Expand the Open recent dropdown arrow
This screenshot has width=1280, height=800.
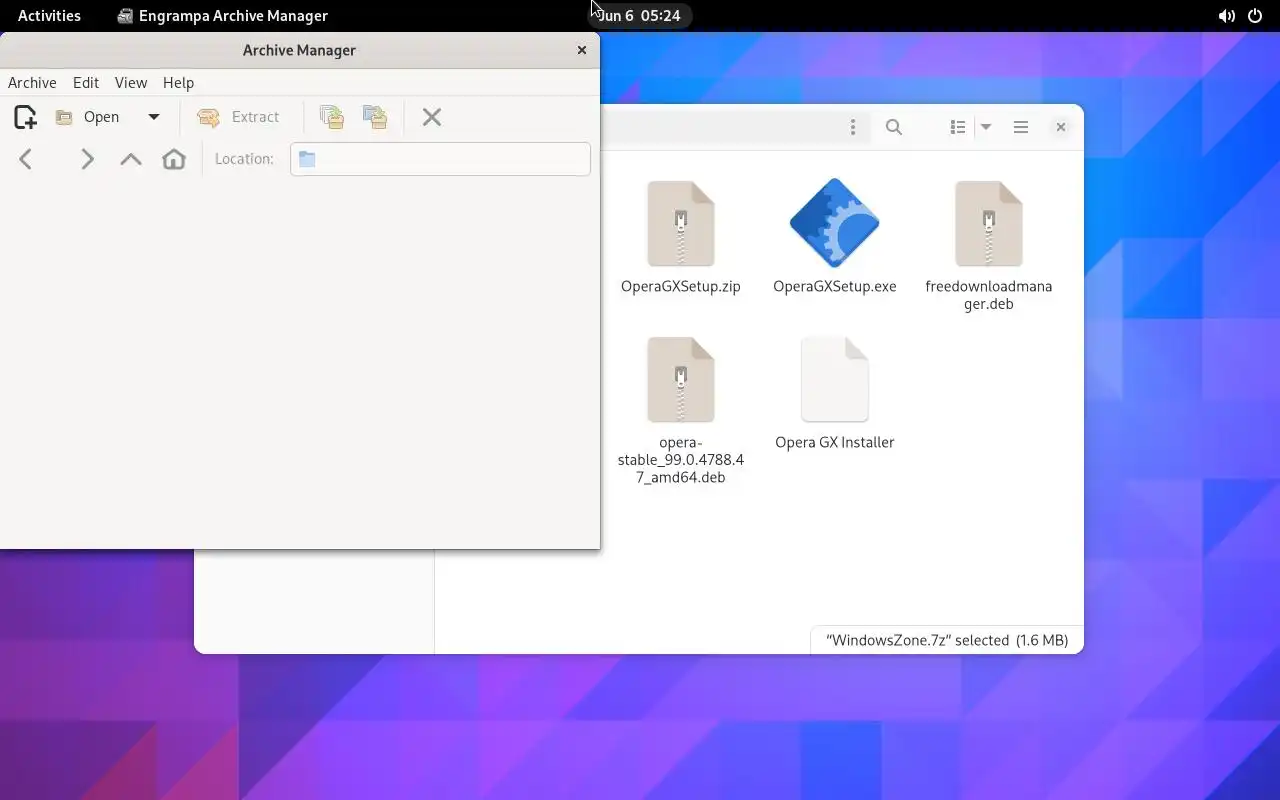(154, 117)
